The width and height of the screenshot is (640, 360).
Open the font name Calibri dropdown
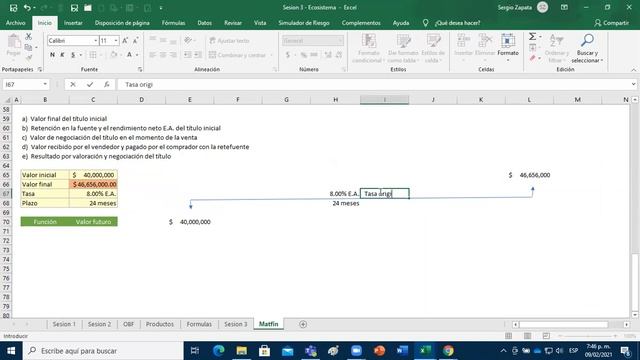(96, 40)
